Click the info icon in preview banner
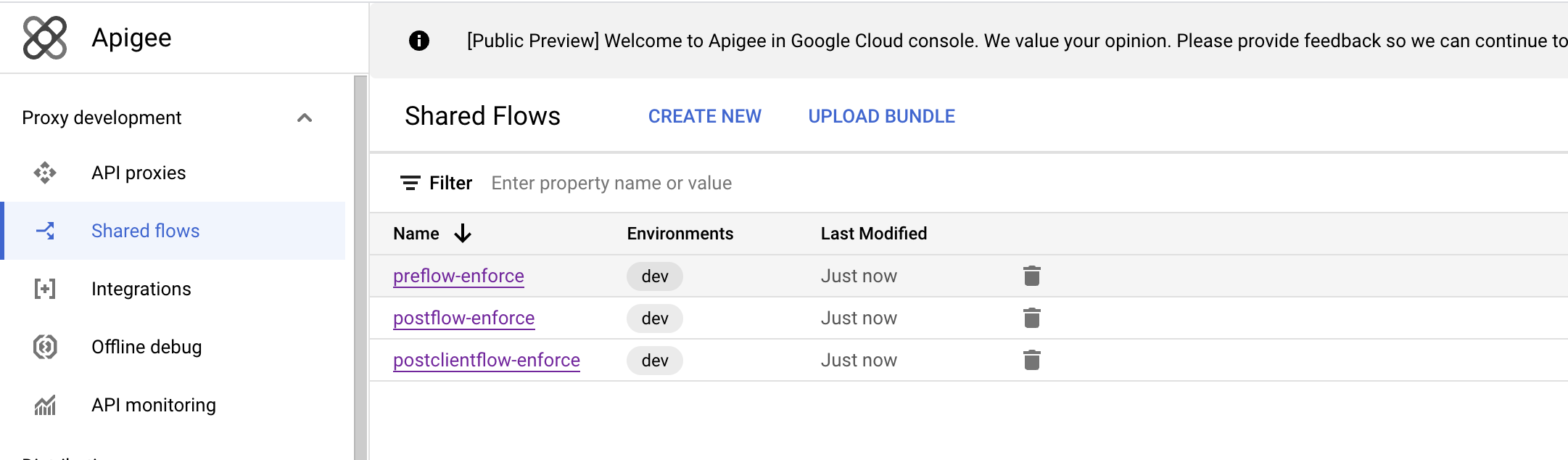Viewport: 1568px width, 460px height. click(419, 41)
